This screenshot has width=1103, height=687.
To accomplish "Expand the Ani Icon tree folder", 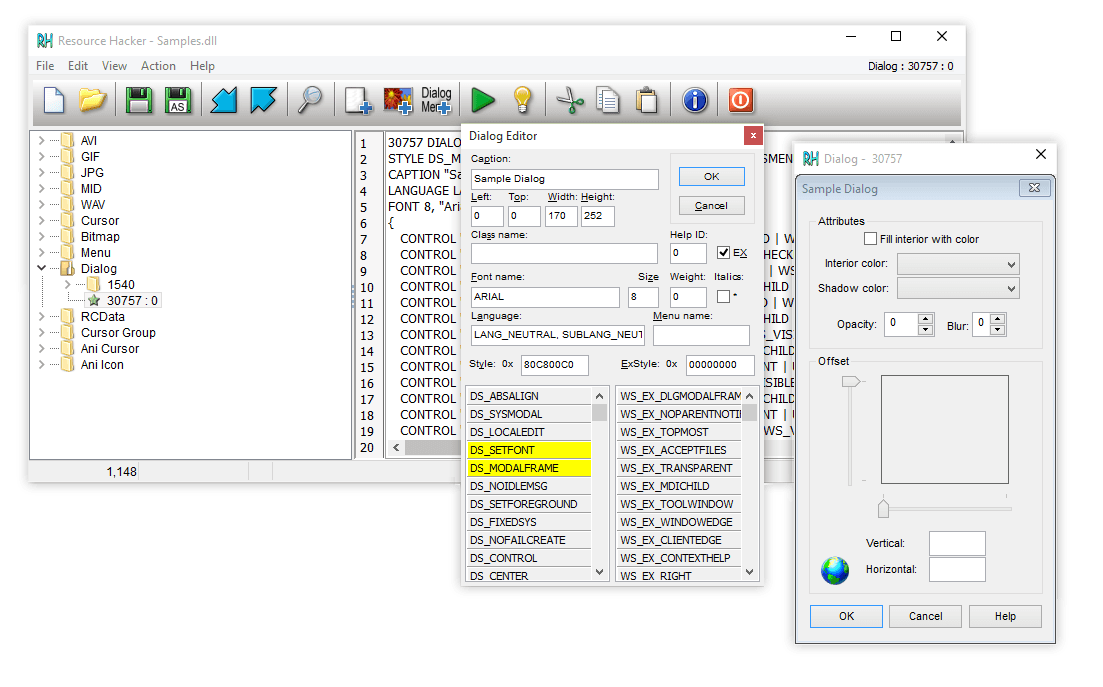I will coord(42,364).
